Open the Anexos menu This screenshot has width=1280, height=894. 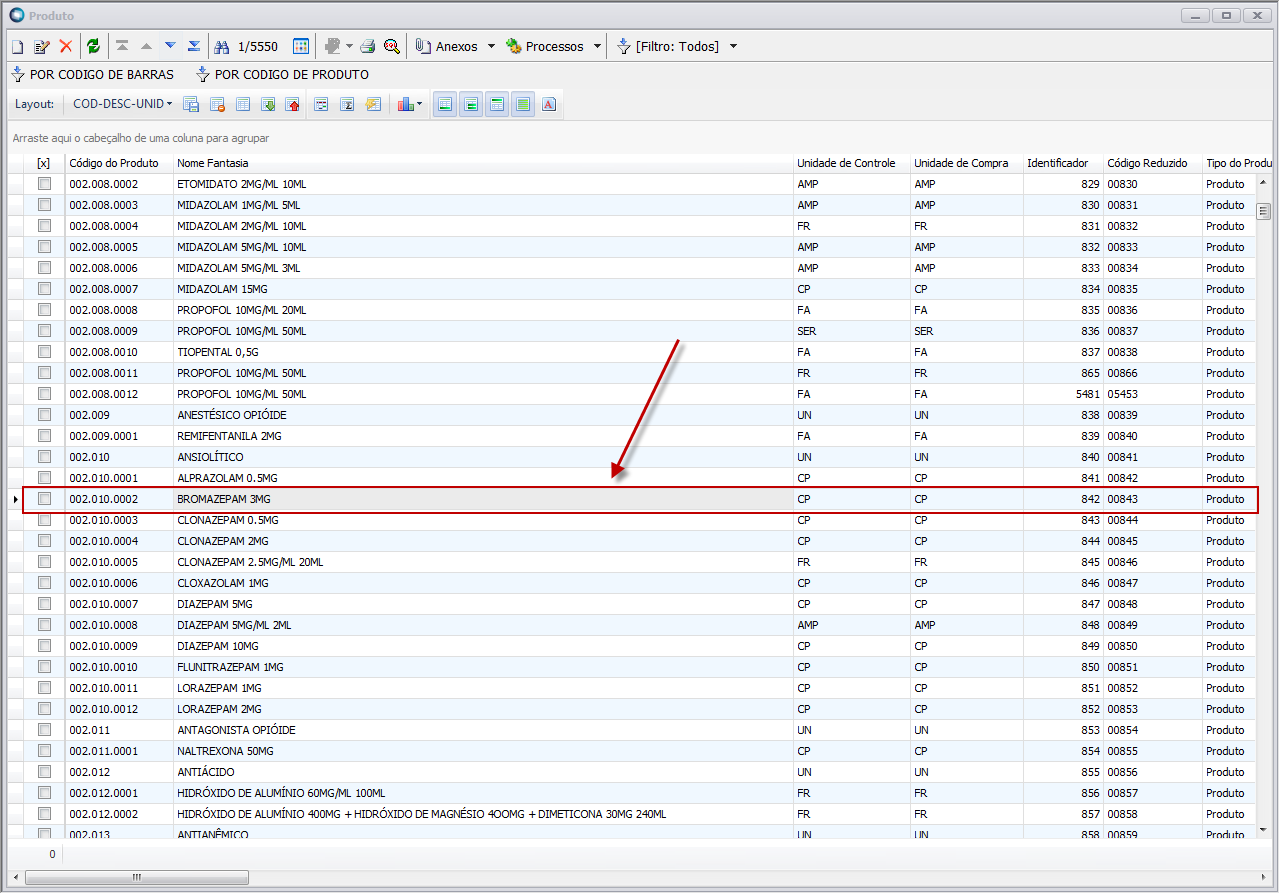447,46
